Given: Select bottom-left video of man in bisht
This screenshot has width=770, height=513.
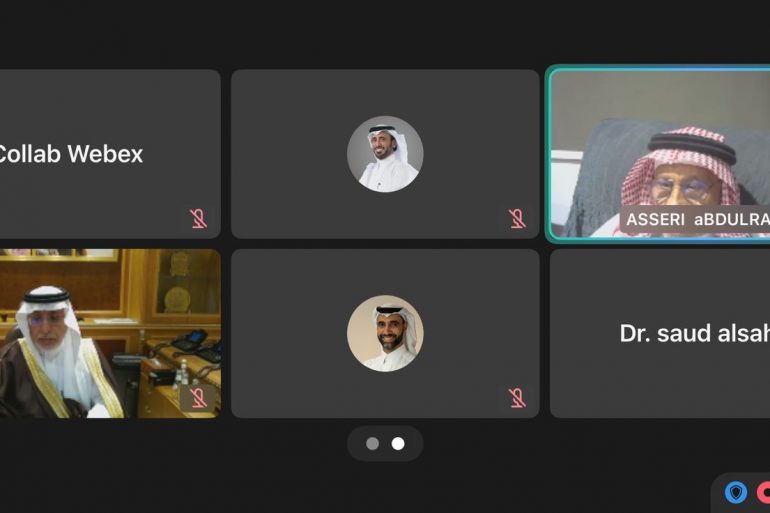Looking at the screenshot, I should (110, 333).
